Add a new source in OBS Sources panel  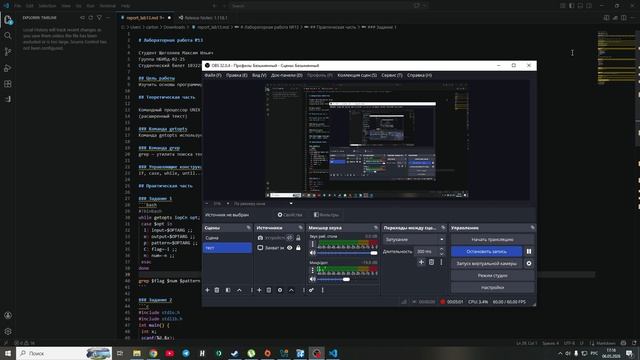[259, 290]
